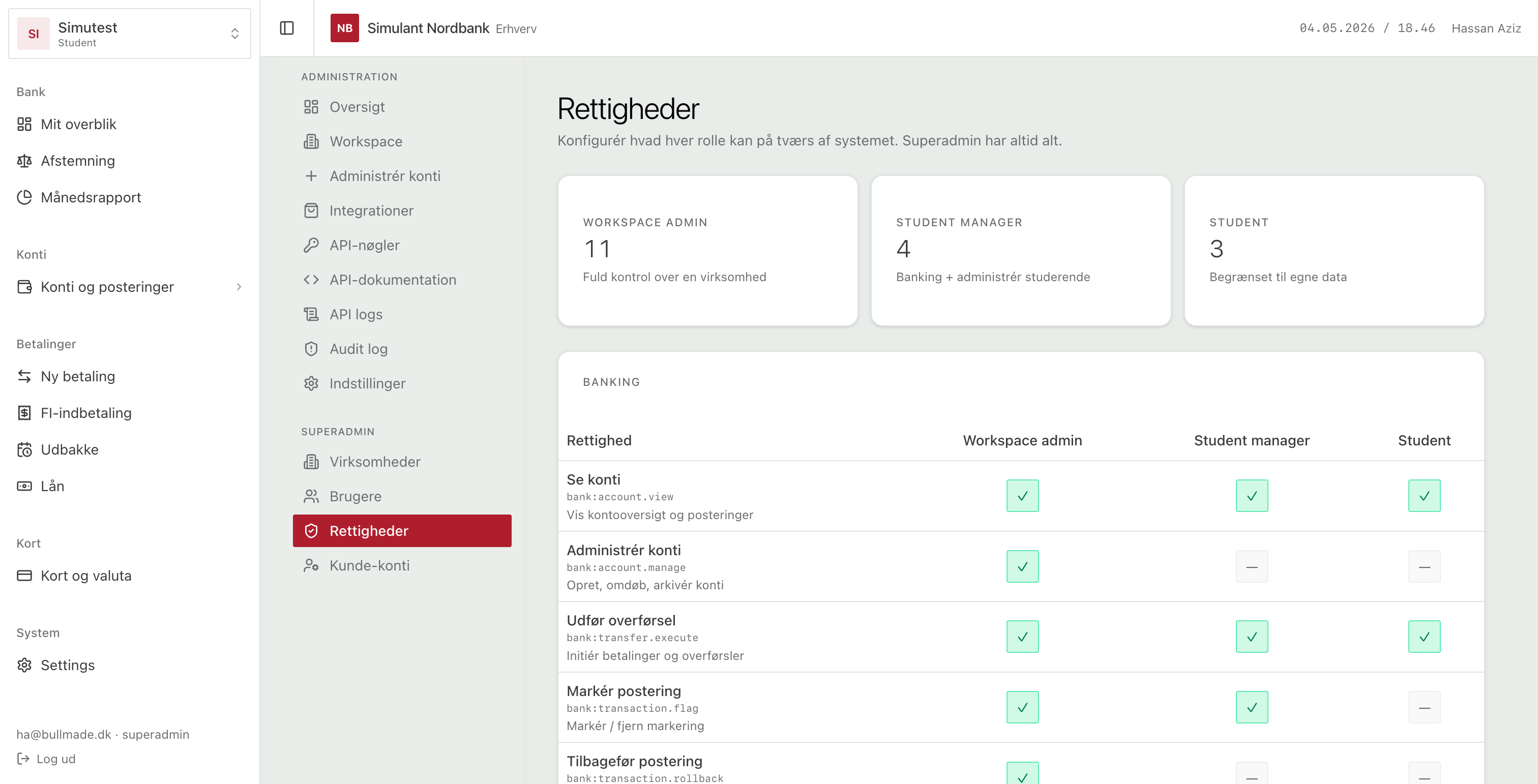Click the 04.05.2026 / 18.46 timestamp
The height and width of the screenshot is (784, 1538).
(x=1367, y=28)
